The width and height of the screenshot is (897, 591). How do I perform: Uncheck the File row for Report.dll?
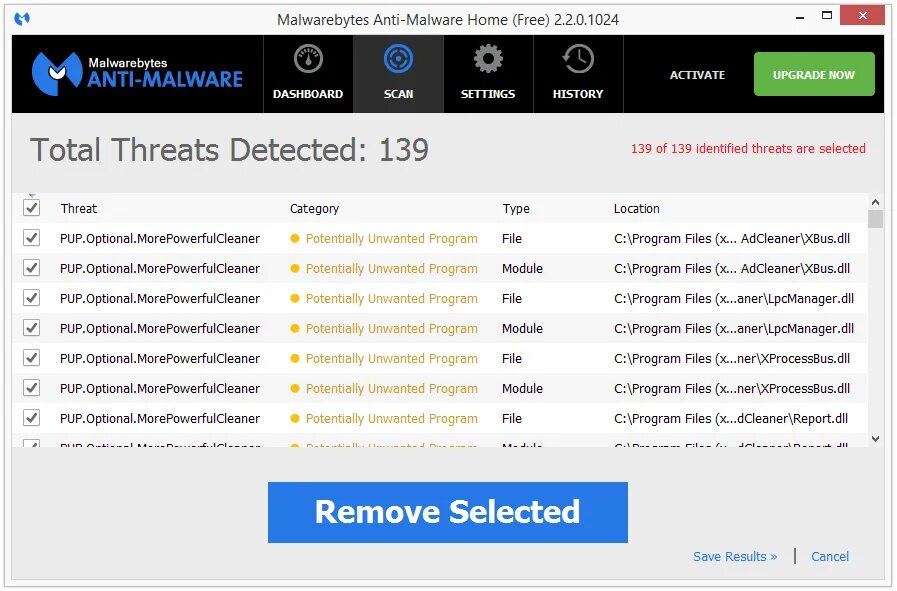click(x=31, y=418)
